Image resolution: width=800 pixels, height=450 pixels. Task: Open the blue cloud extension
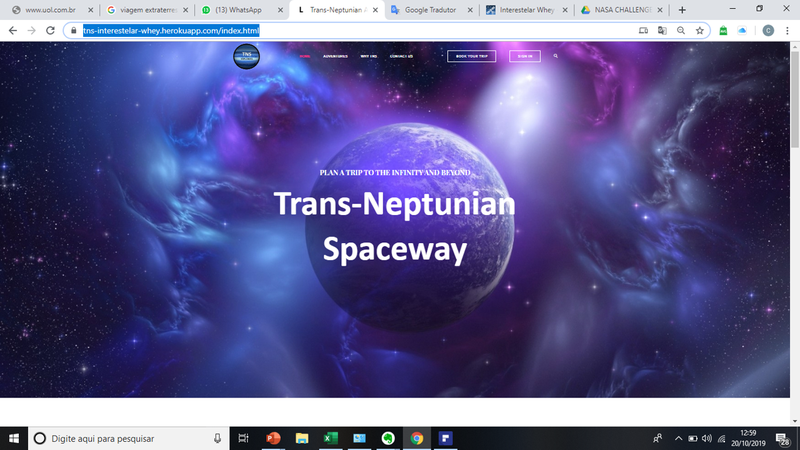(x=742, y=30)
